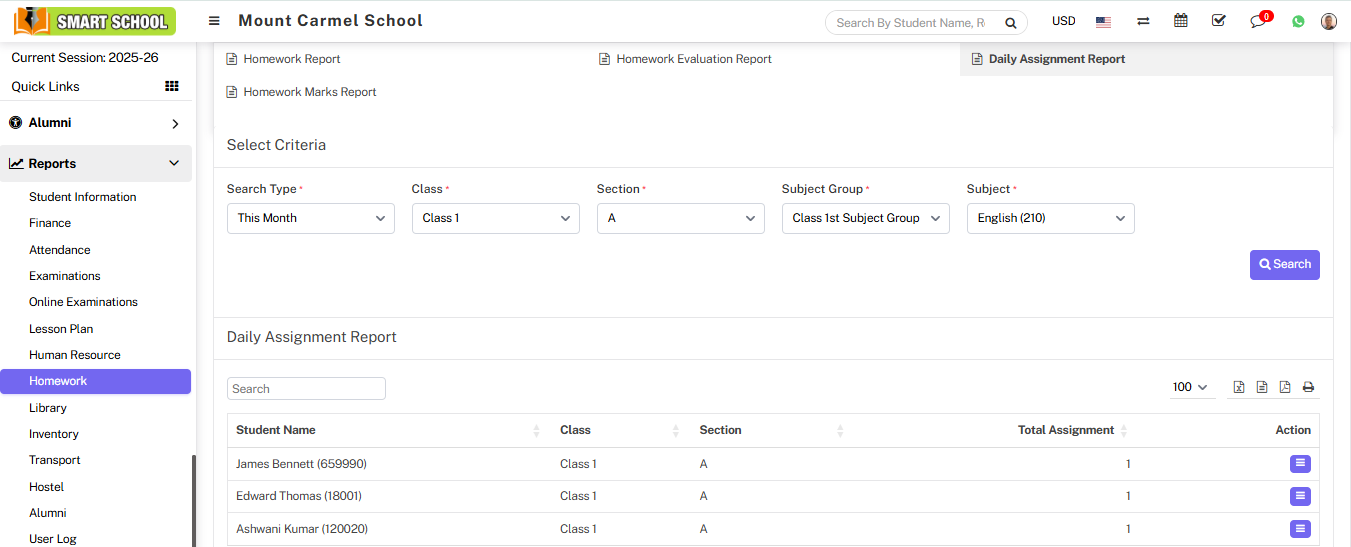Open the WhatsApp icon in header
This screenshot has height=547, width=1351.
pos(1298,21)
